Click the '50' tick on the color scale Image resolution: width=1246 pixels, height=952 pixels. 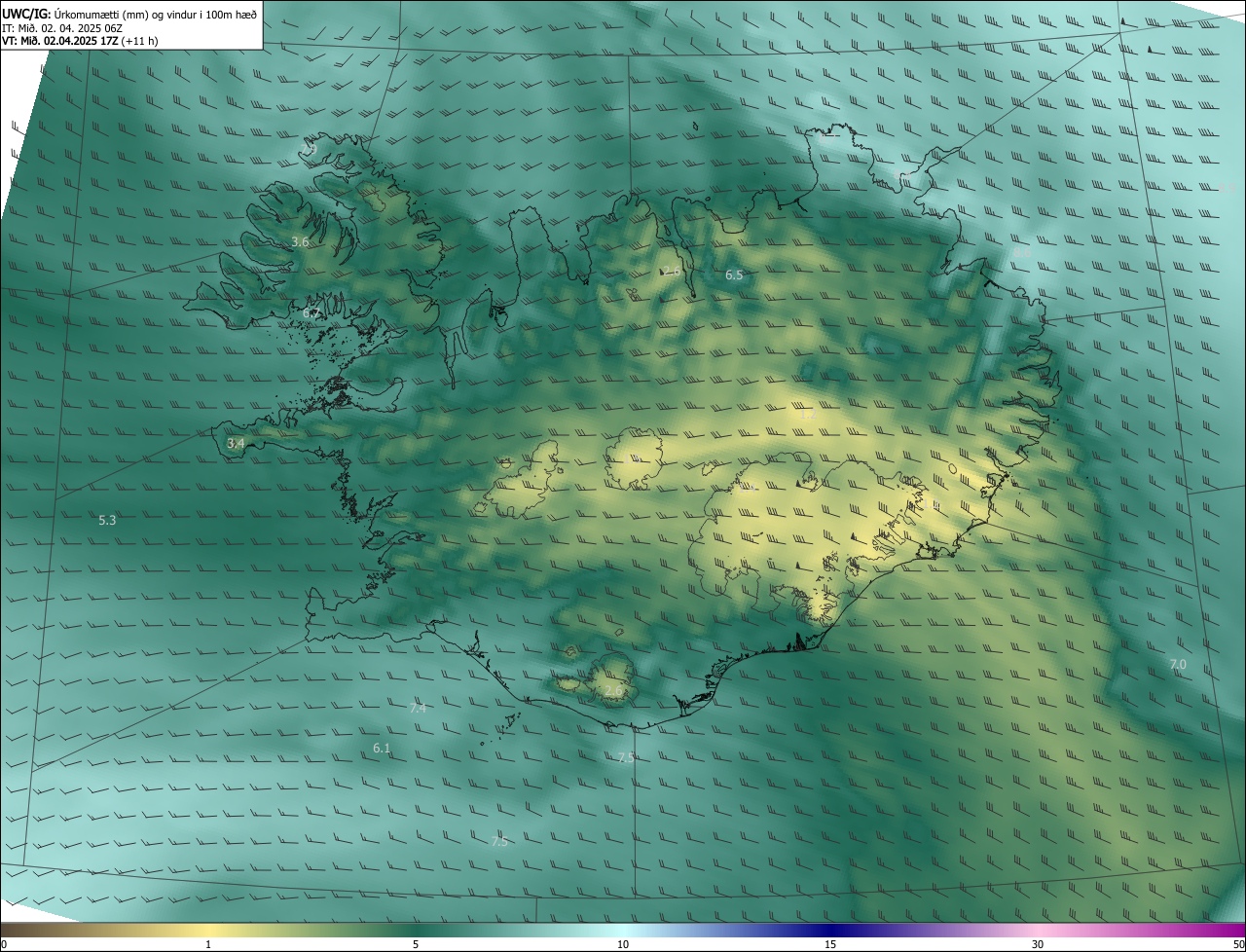(1238, 944)
